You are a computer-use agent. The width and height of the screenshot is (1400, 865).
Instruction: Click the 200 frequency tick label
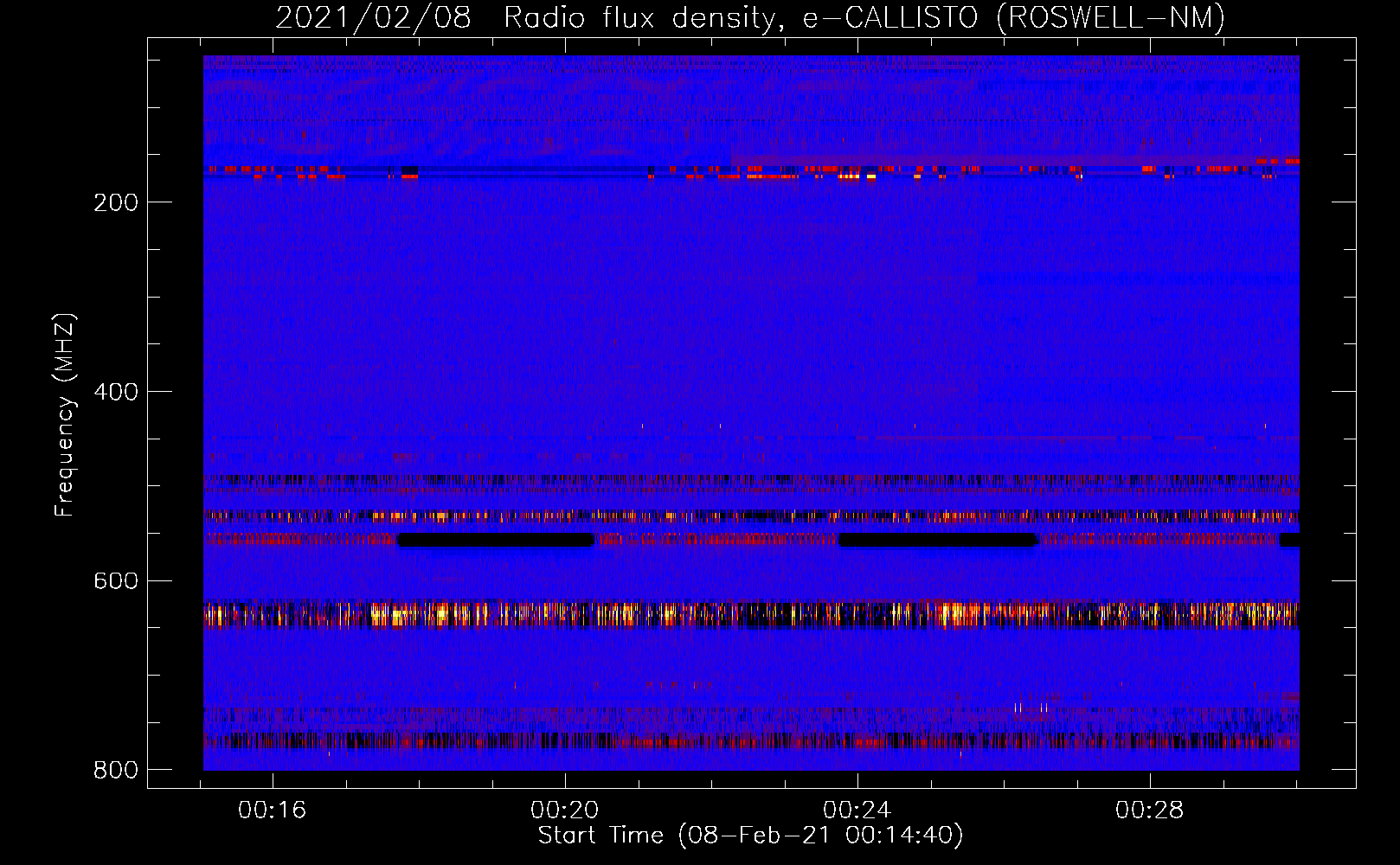point(116,202)
